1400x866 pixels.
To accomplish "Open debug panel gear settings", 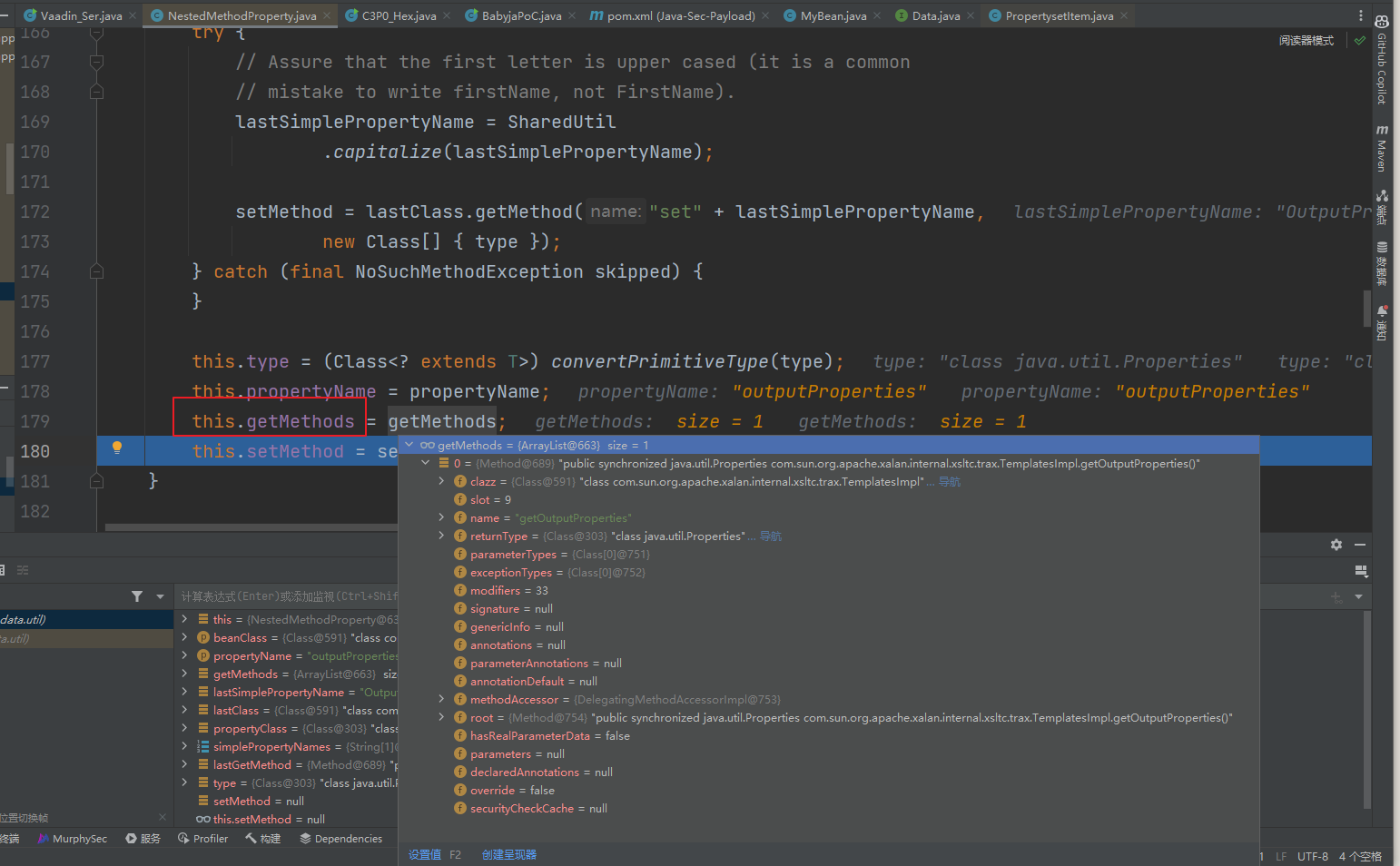I will (x=1336, y=545).
